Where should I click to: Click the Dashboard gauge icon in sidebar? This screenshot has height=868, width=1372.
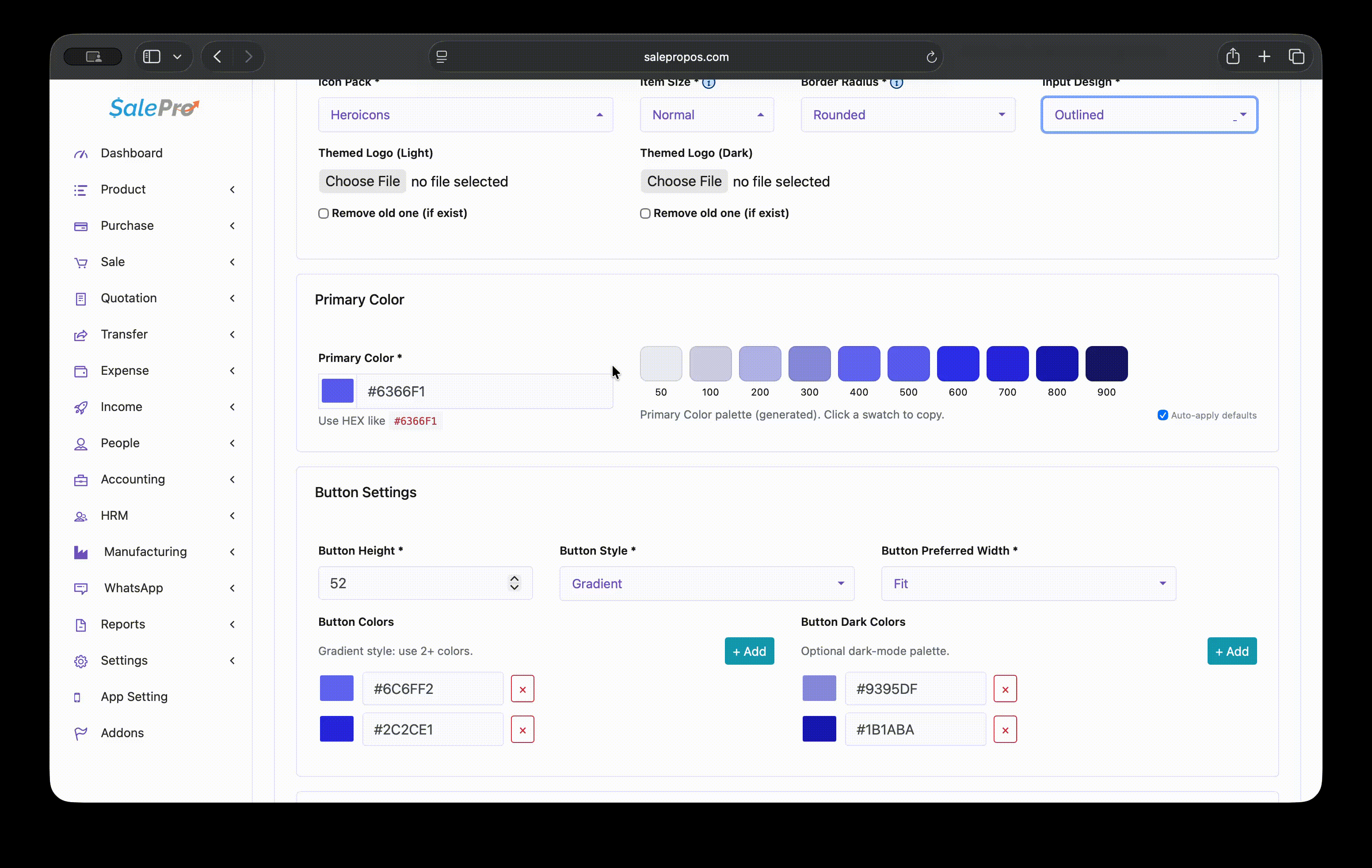pos(80,154)
